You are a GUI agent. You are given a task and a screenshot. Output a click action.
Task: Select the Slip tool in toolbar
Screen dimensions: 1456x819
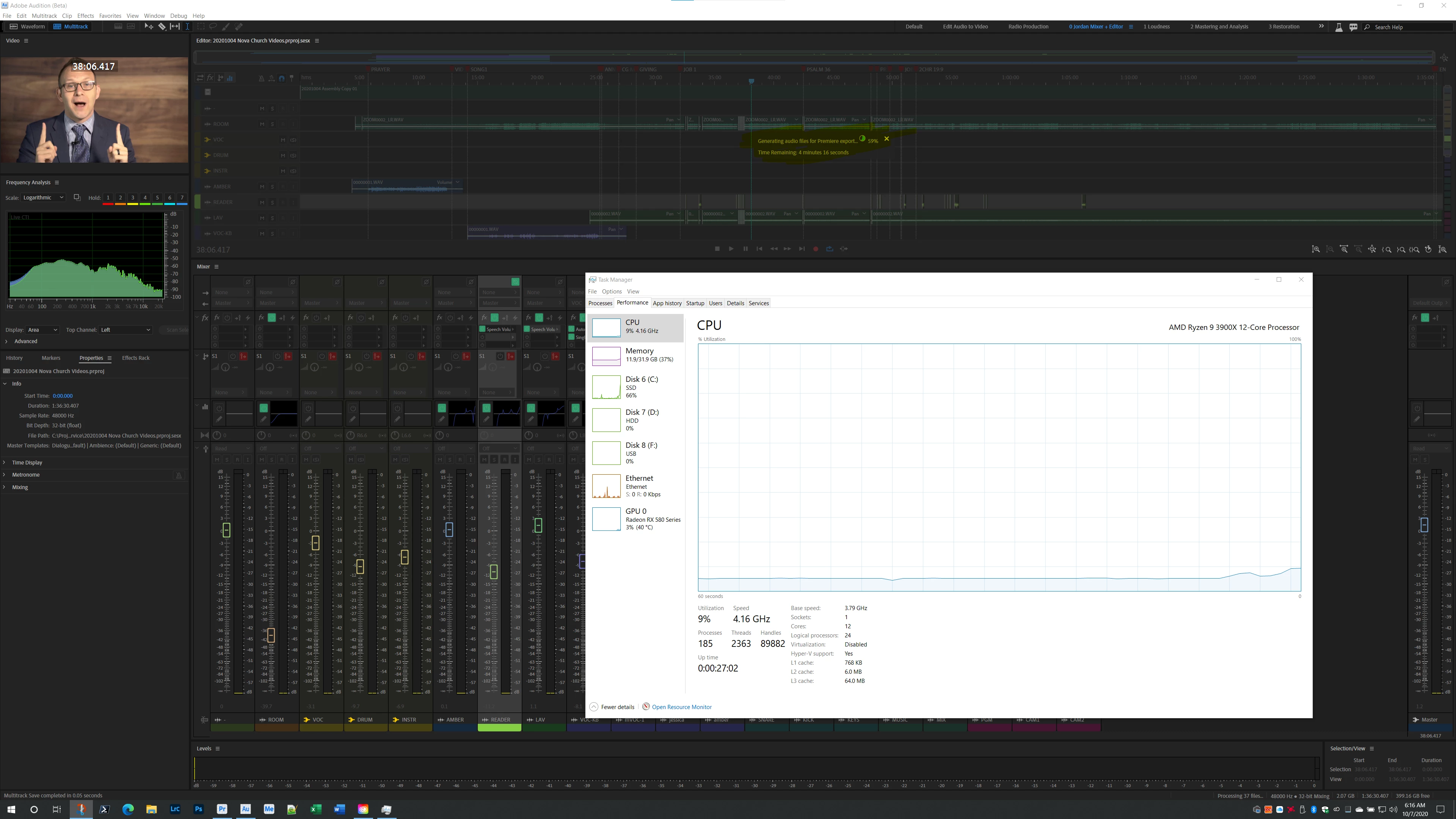click(x=175, y=27)
